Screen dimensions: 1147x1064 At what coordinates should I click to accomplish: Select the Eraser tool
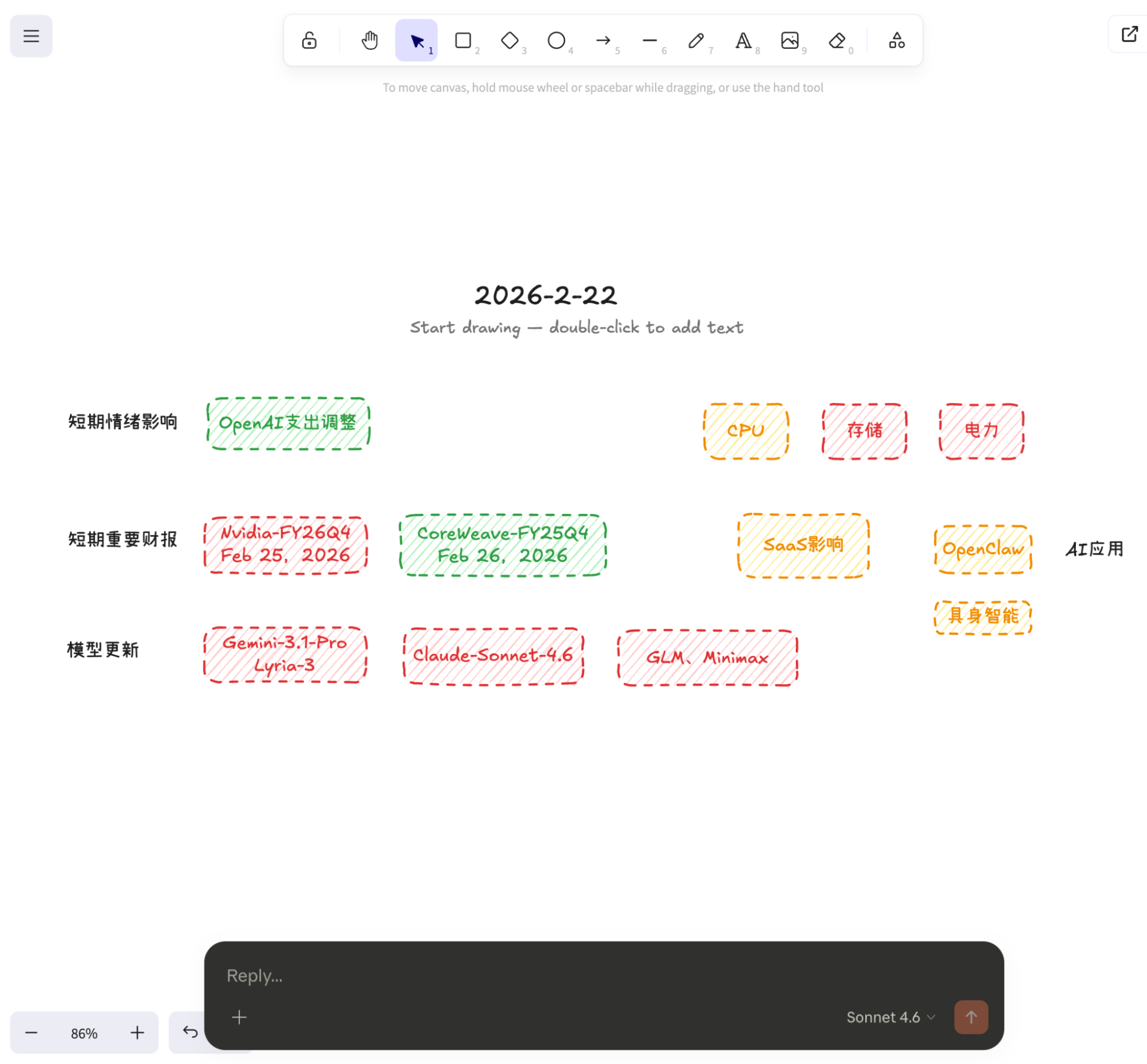837,40
